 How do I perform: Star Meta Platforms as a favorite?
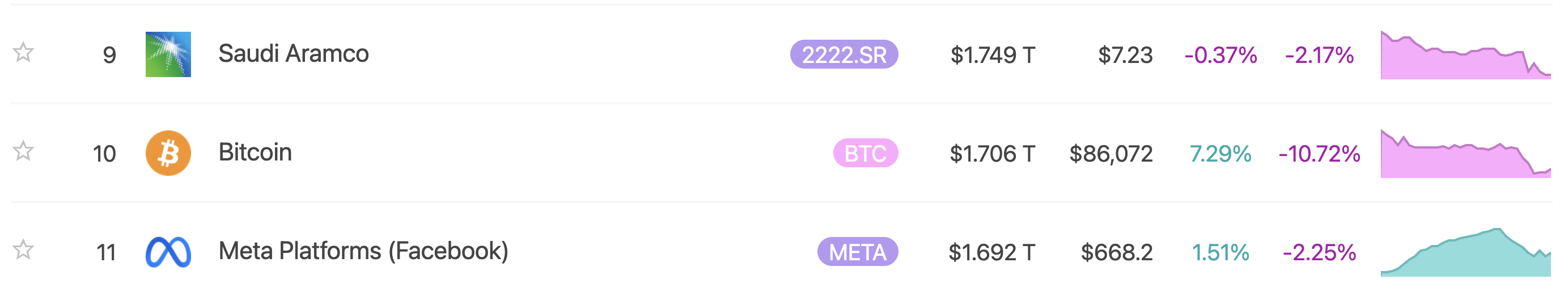[x=23, y=250]
